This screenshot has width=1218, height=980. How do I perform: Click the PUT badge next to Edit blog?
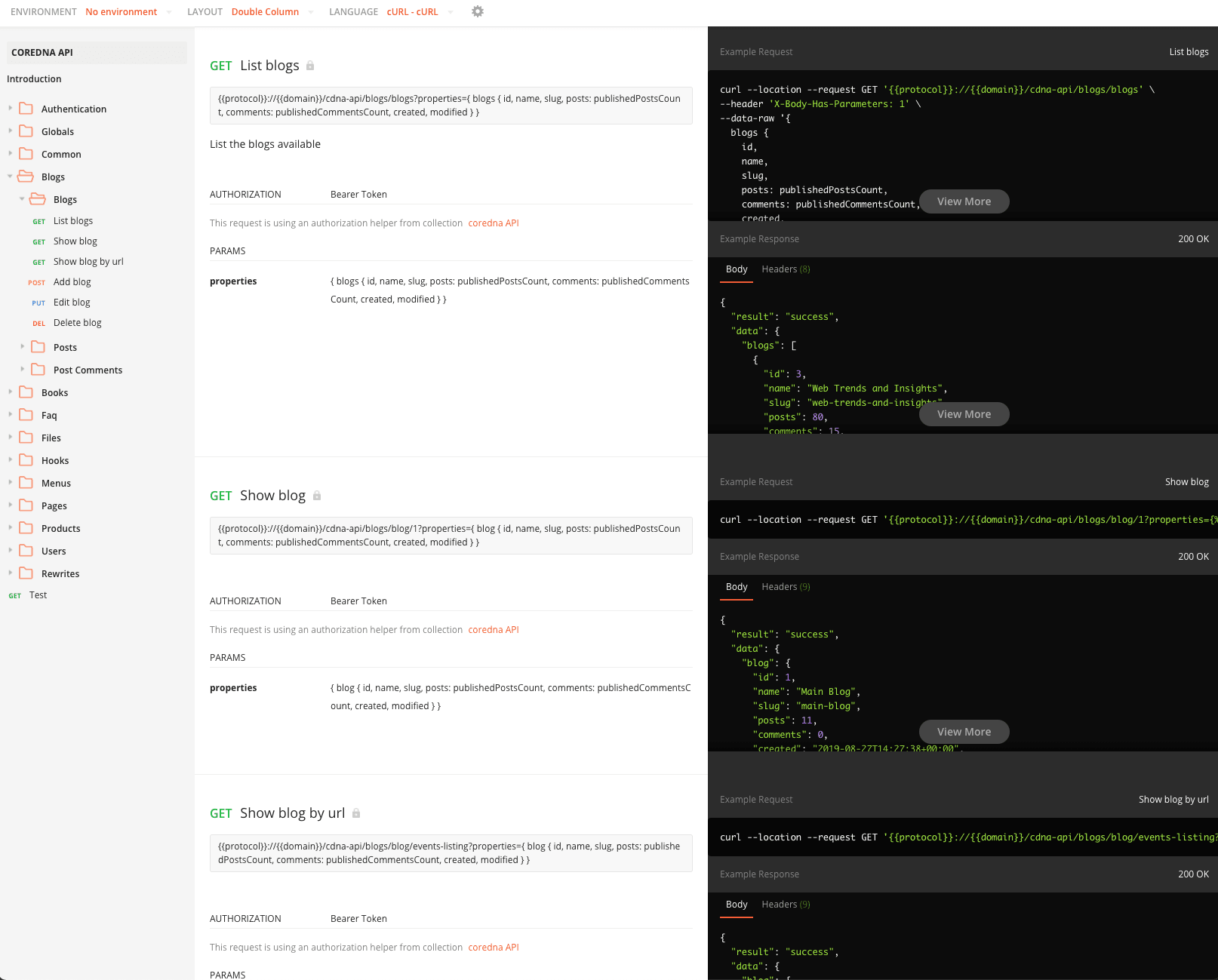pos(38,302)
